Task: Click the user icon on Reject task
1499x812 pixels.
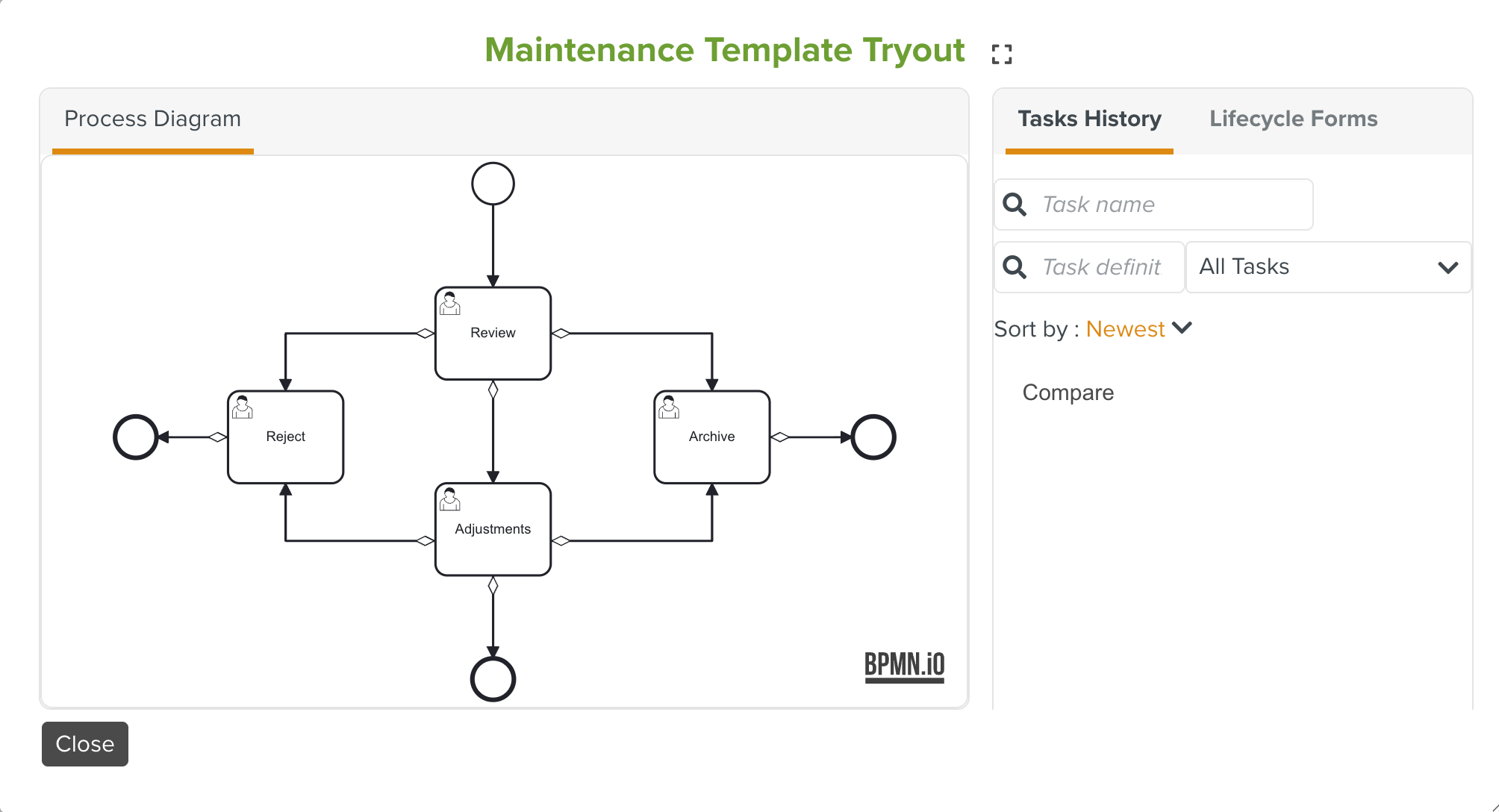Action: tap(243, 407)
